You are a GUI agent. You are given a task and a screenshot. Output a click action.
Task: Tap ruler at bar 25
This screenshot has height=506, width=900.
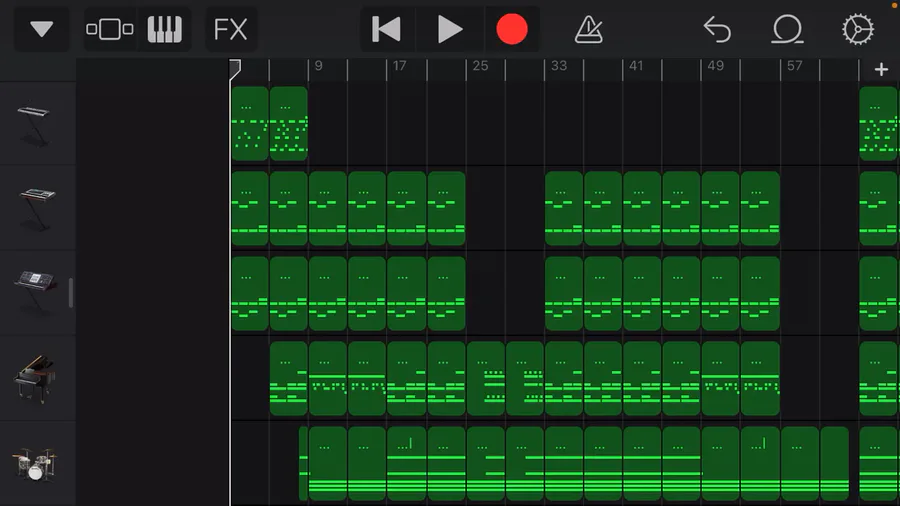480,66
